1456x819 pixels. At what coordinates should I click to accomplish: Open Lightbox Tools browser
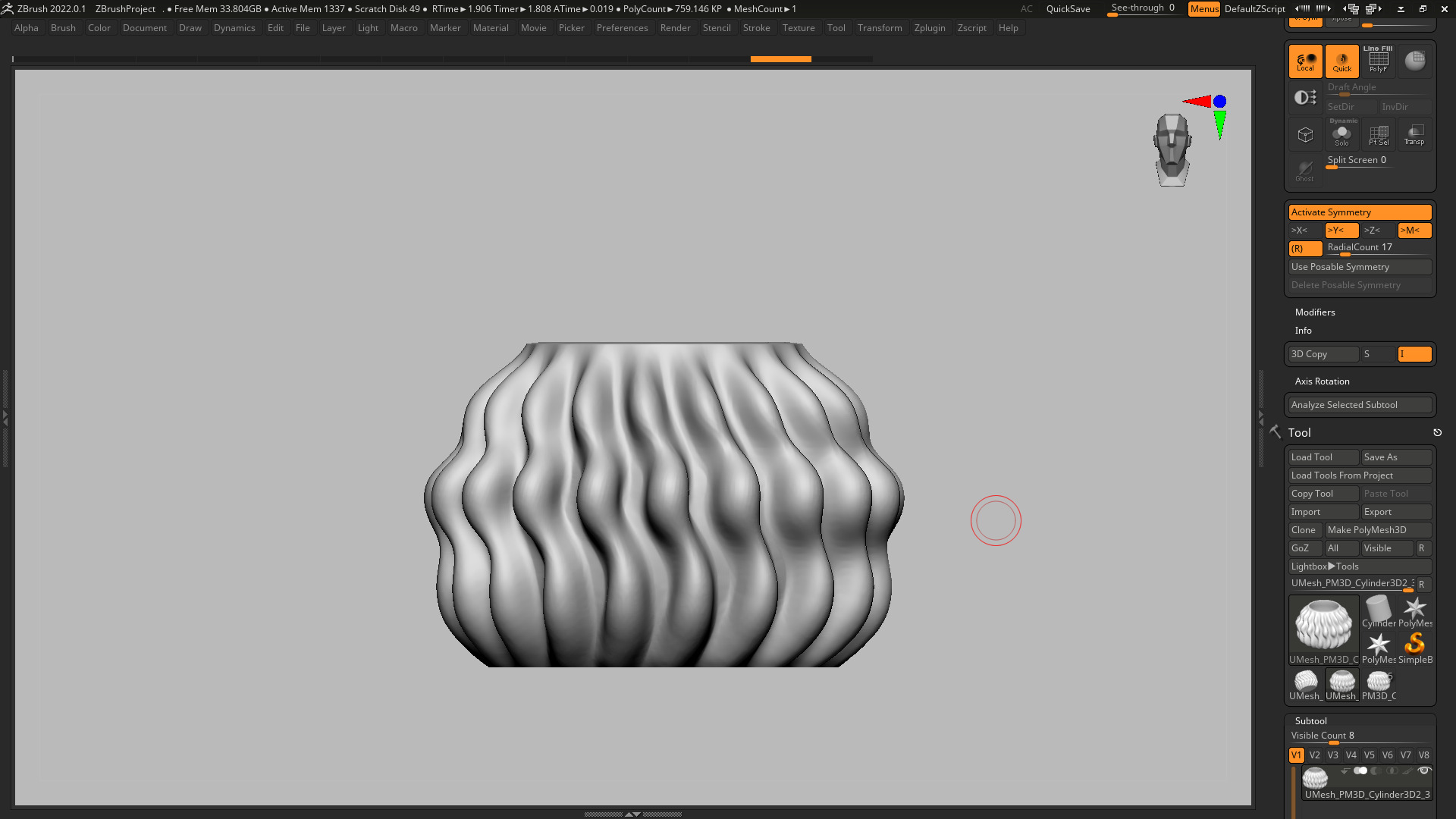pos(1360,566)
